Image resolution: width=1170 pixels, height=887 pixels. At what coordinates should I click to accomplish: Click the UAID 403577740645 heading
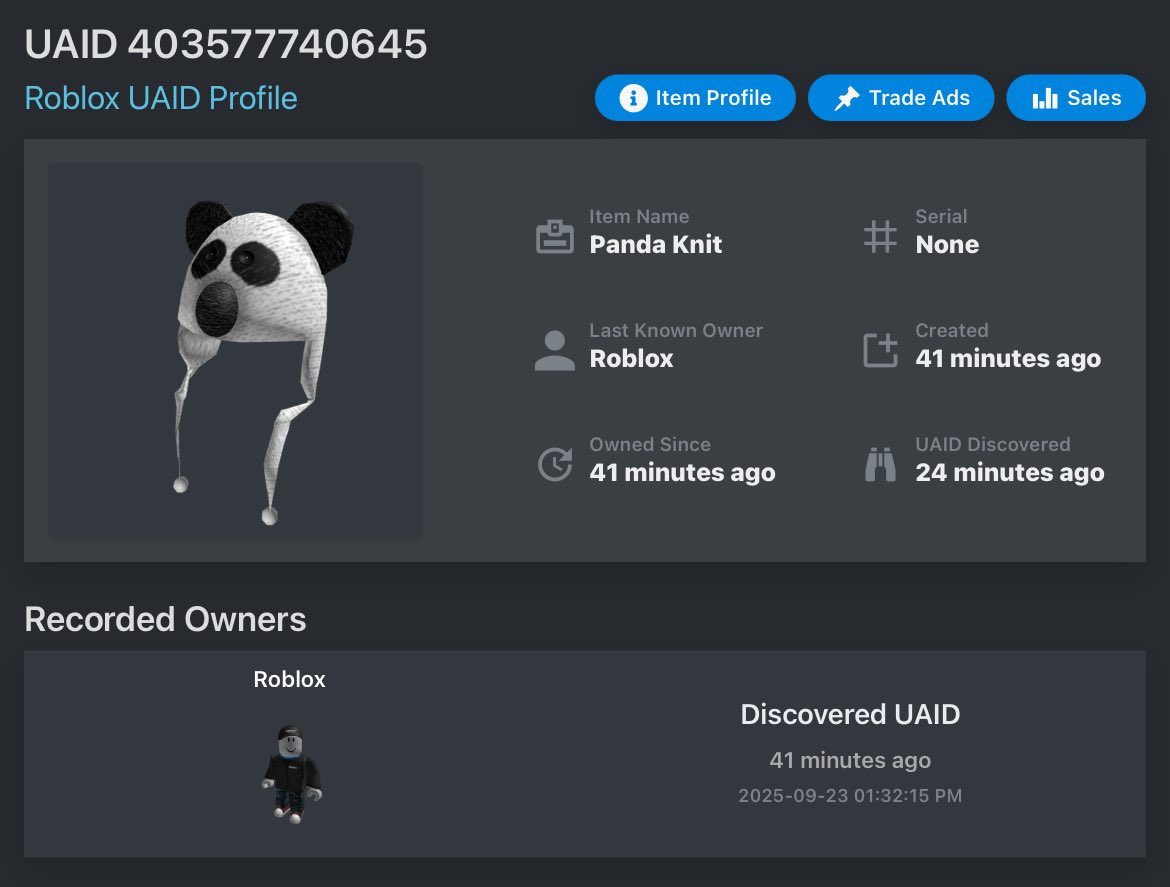pos(226,44)
